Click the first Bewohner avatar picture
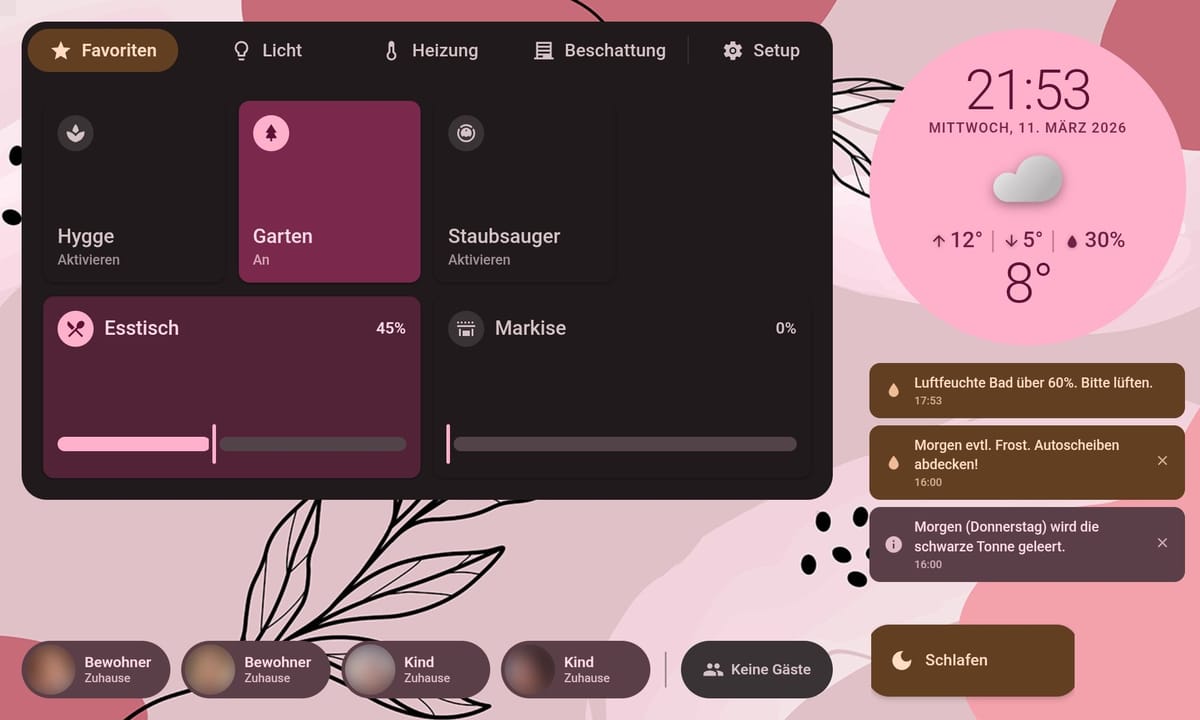Viewport: 1200px width, 720px height. (x=50, y=669)
